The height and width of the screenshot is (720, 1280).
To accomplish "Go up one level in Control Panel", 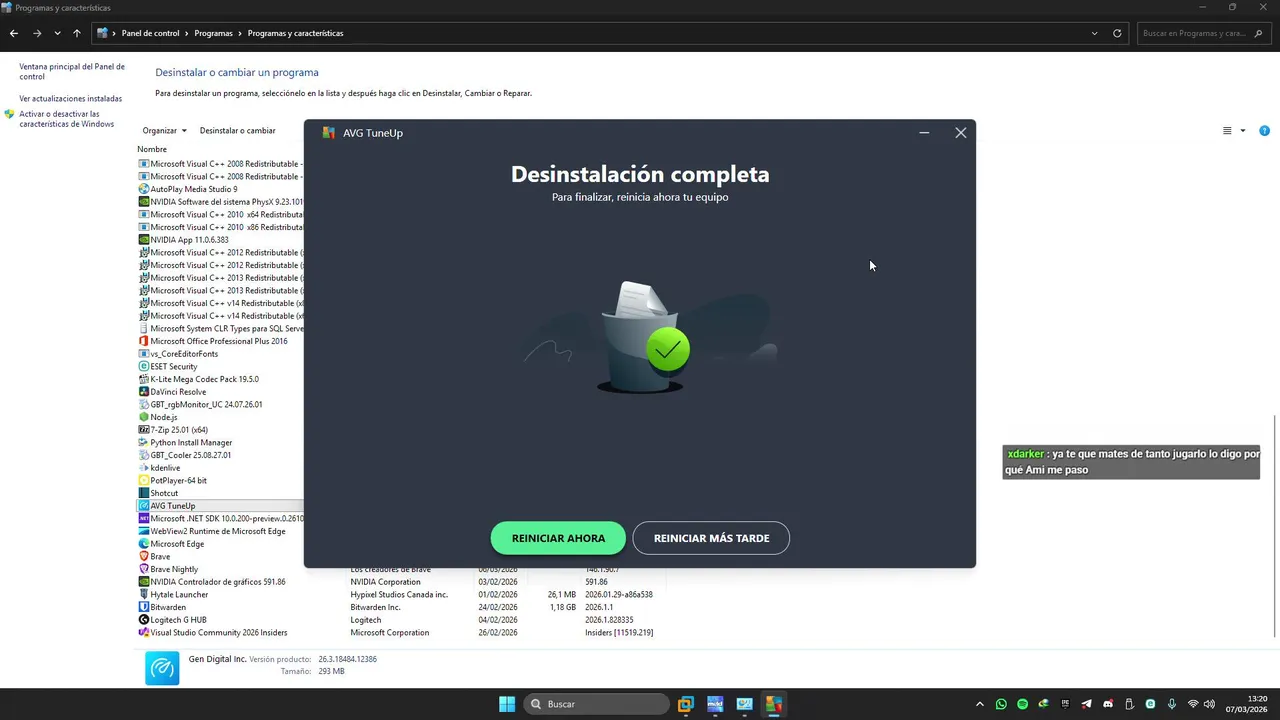I will pyautogui.click(x=77, y=33).
